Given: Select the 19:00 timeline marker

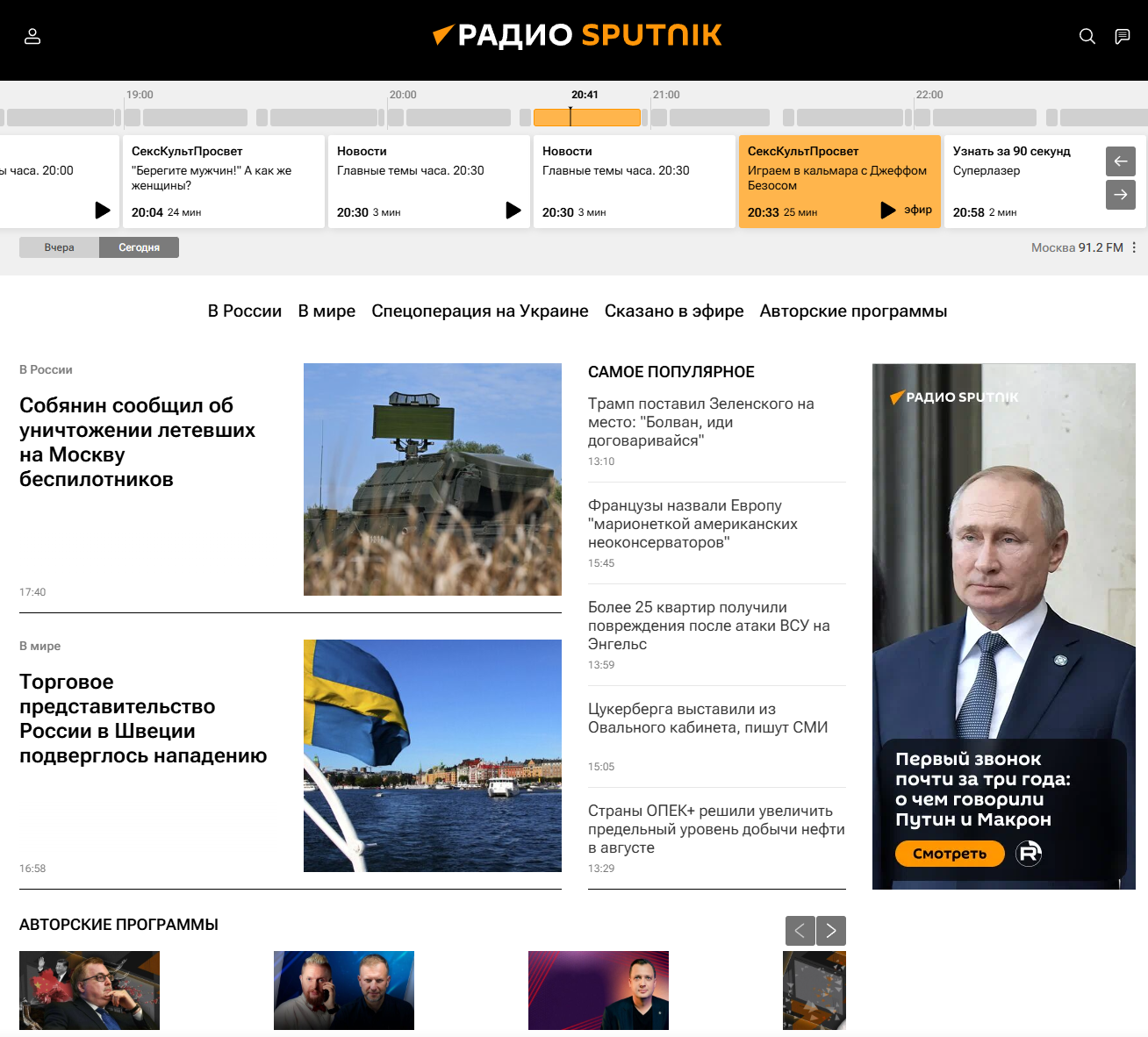Looking at the screenshot, I should tap(140, 95).
